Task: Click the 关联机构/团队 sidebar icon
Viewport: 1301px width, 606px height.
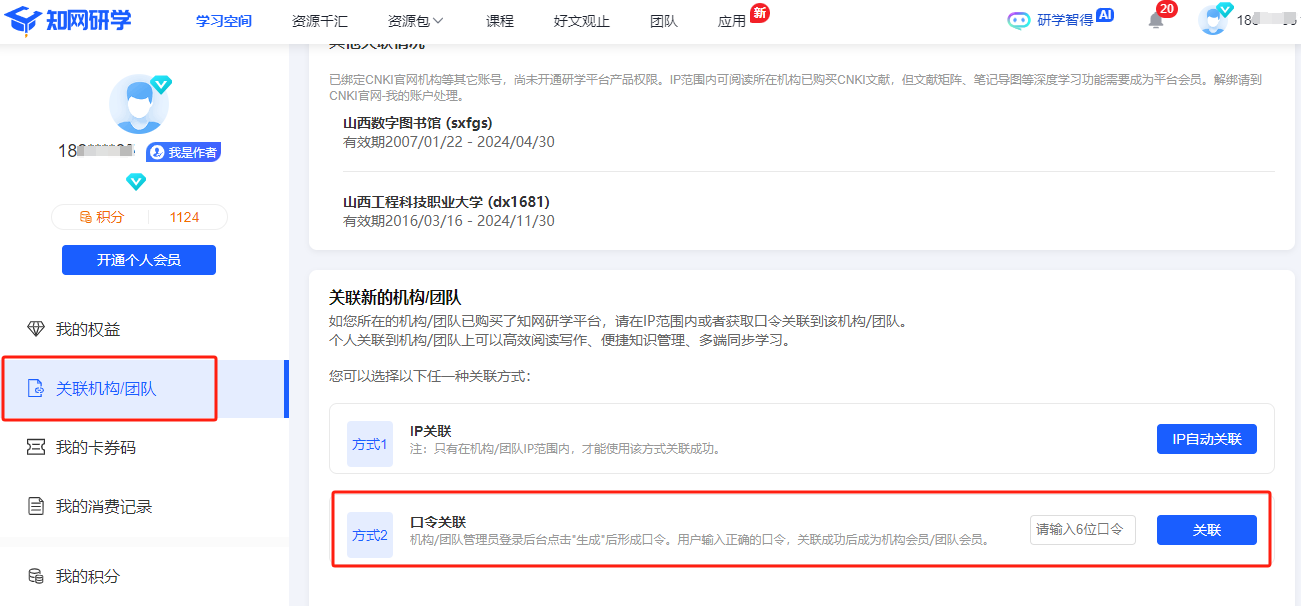Action: pyautogui.click(x=36, y=389)
